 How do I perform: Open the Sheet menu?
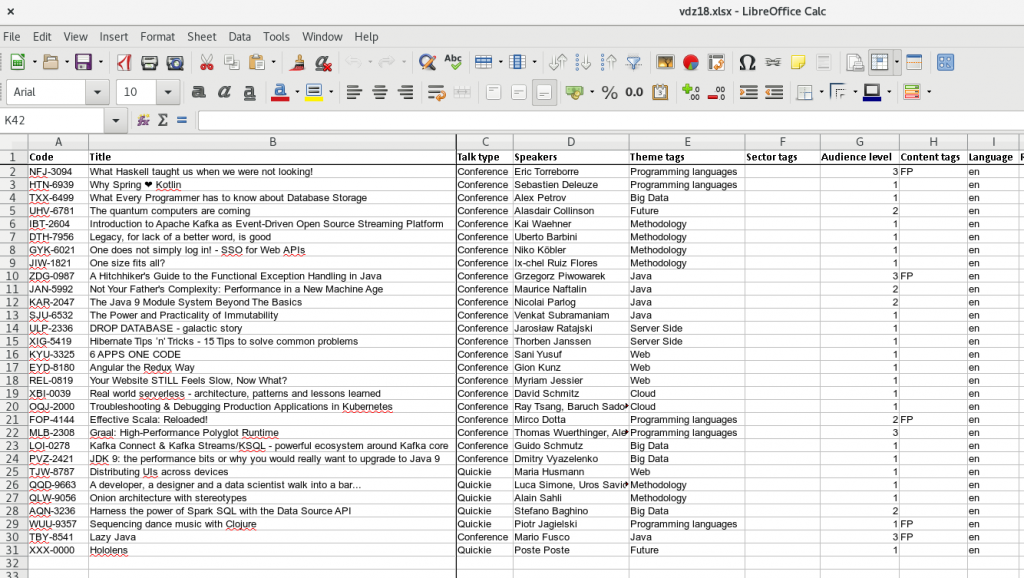click(x=201, y=36)
